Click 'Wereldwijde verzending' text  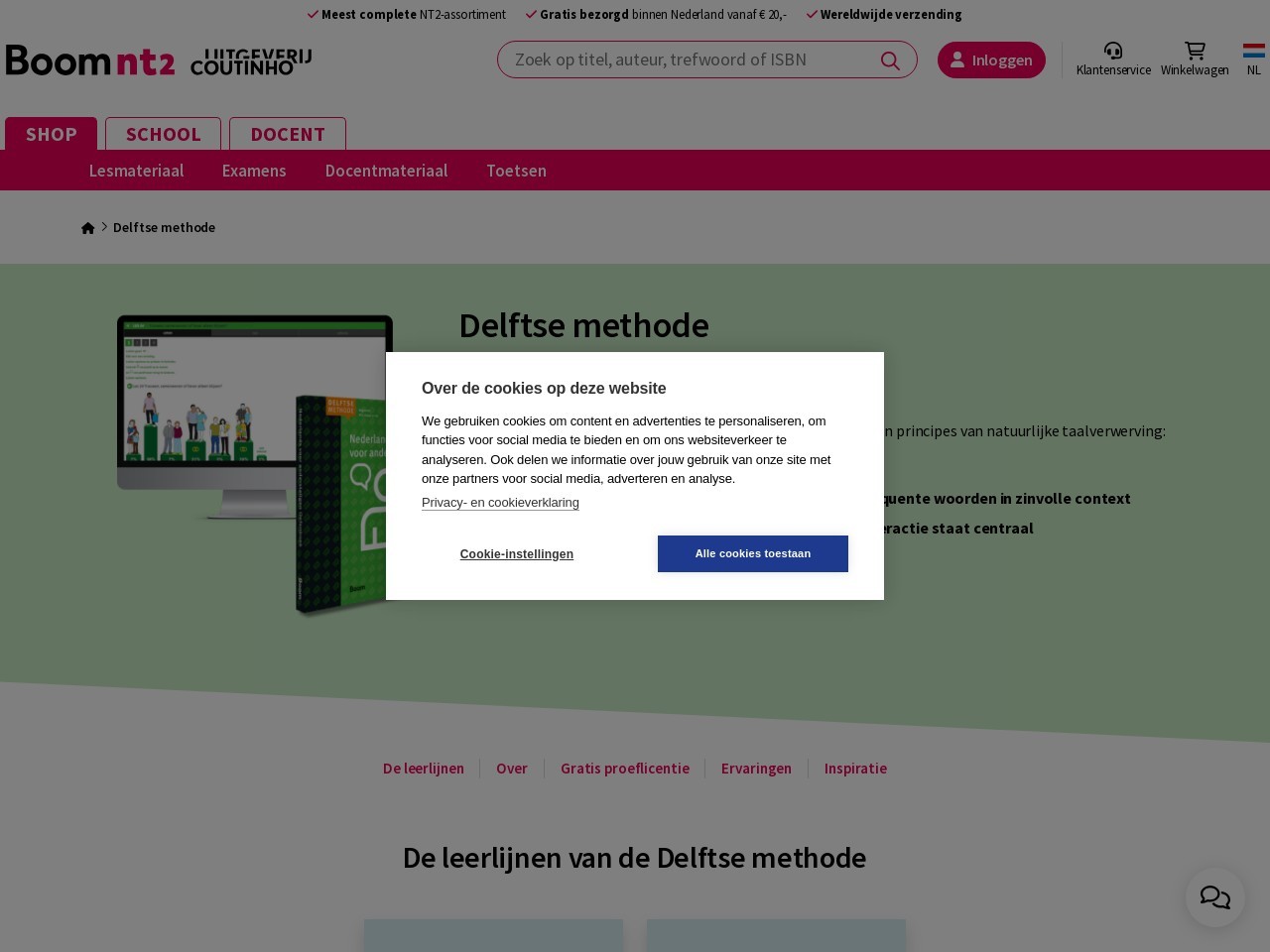point(891,15)
